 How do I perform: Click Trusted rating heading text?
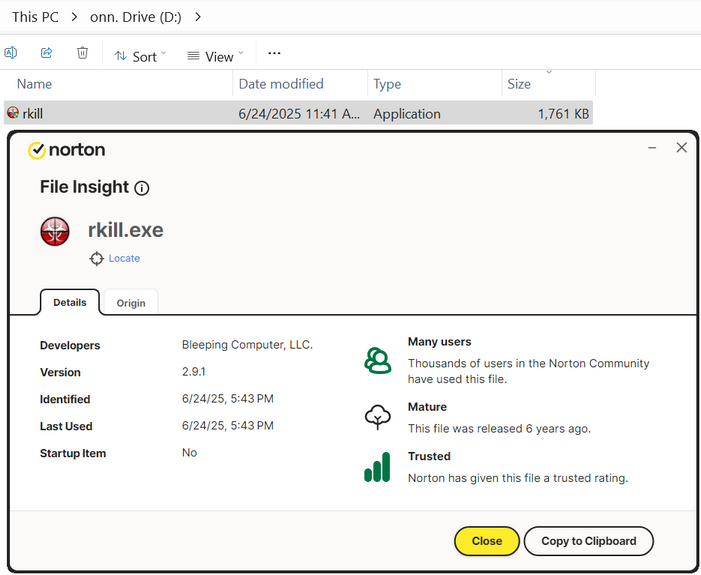pos(429,456)
